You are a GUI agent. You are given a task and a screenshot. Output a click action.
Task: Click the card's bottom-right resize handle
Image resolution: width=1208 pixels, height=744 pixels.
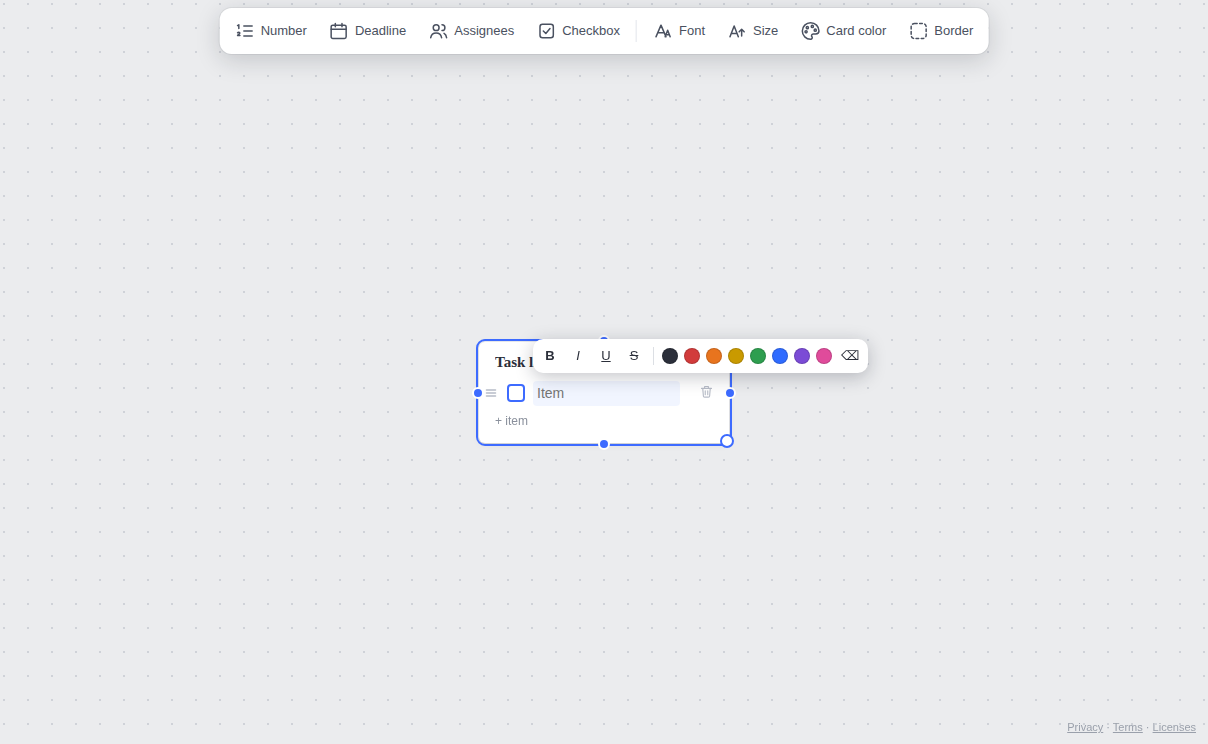[727, 441]
